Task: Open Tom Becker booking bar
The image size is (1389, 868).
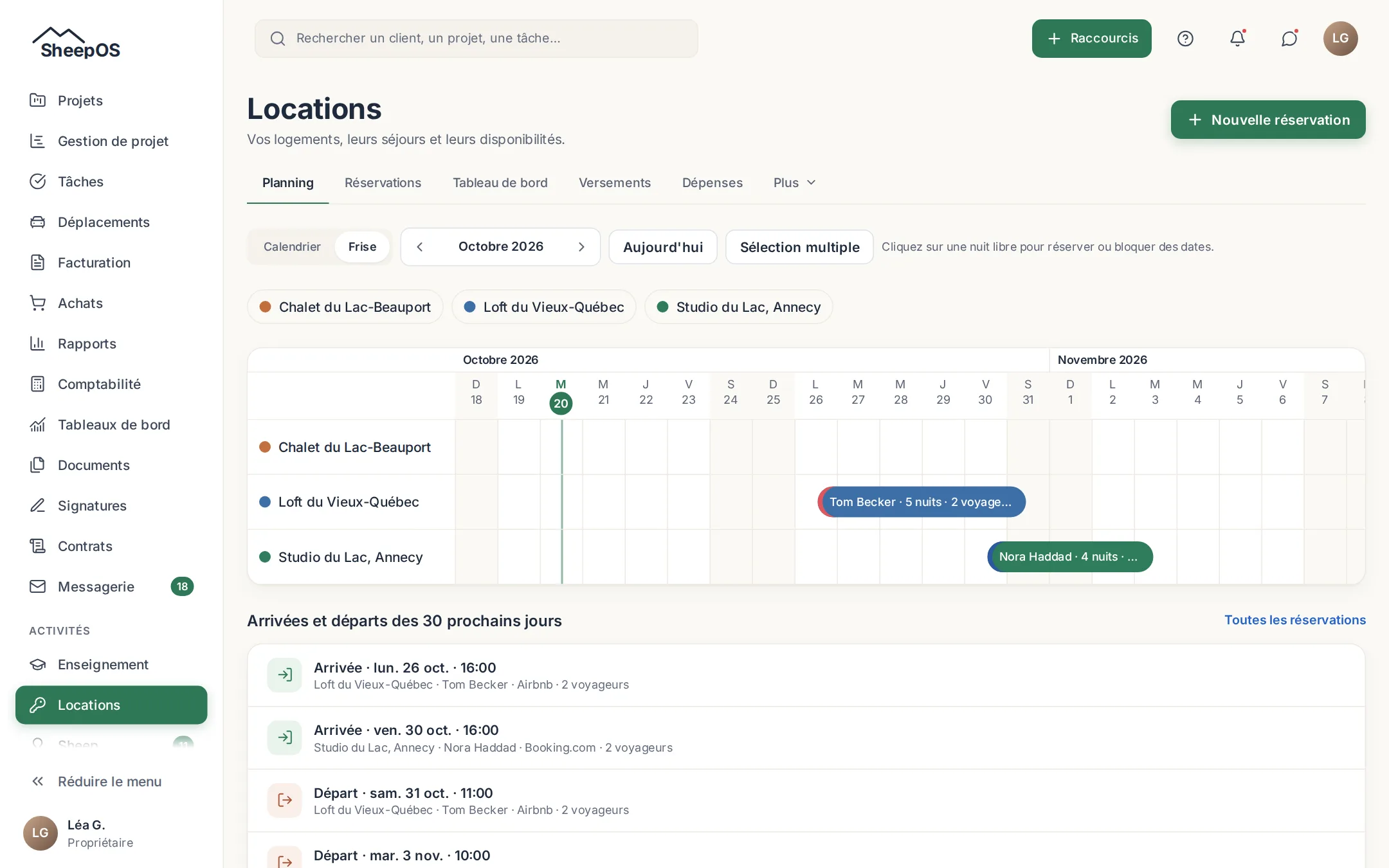Action: 921,502
